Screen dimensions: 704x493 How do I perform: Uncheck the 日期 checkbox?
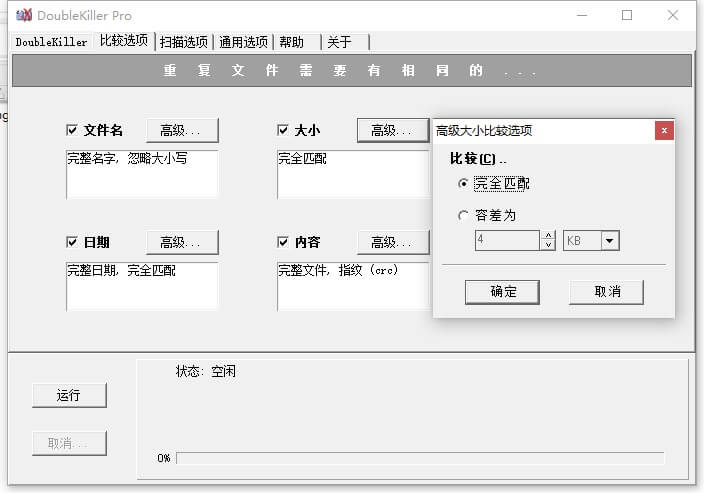coord(72,242)
